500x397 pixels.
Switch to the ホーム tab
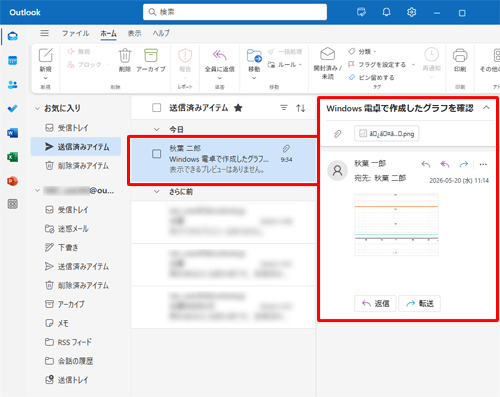click(x=108, y=33)
